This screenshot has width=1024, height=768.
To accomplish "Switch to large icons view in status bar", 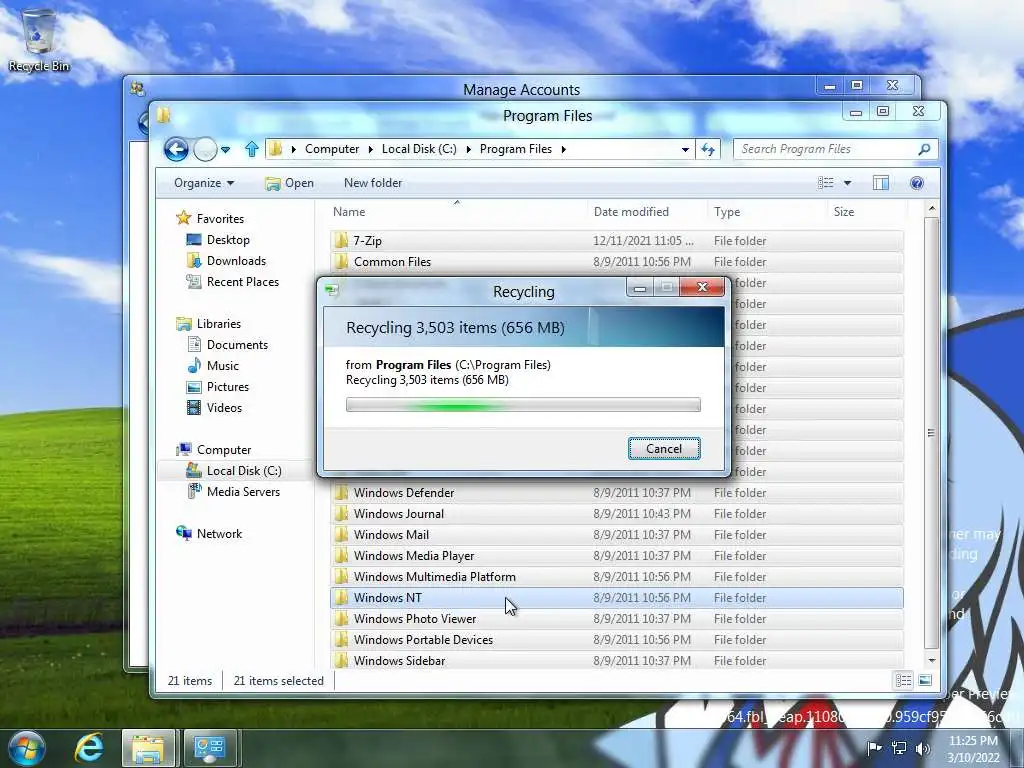I will click(x=925, y=680).
